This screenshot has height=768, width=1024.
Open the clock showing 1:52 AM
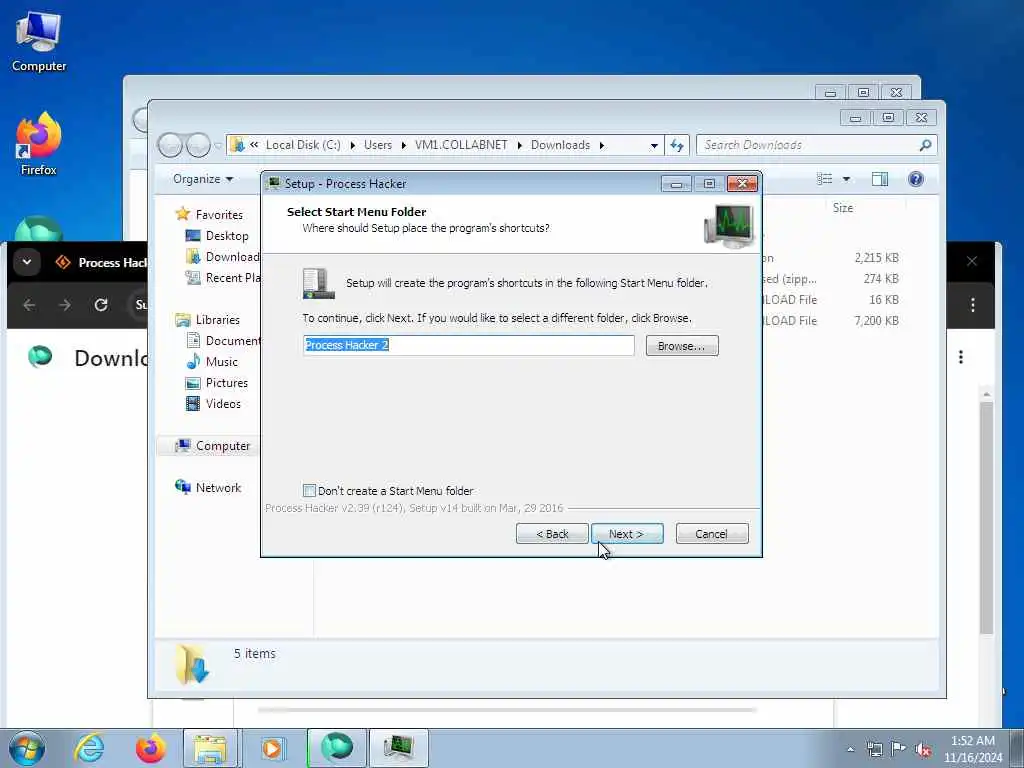point(972,749)
